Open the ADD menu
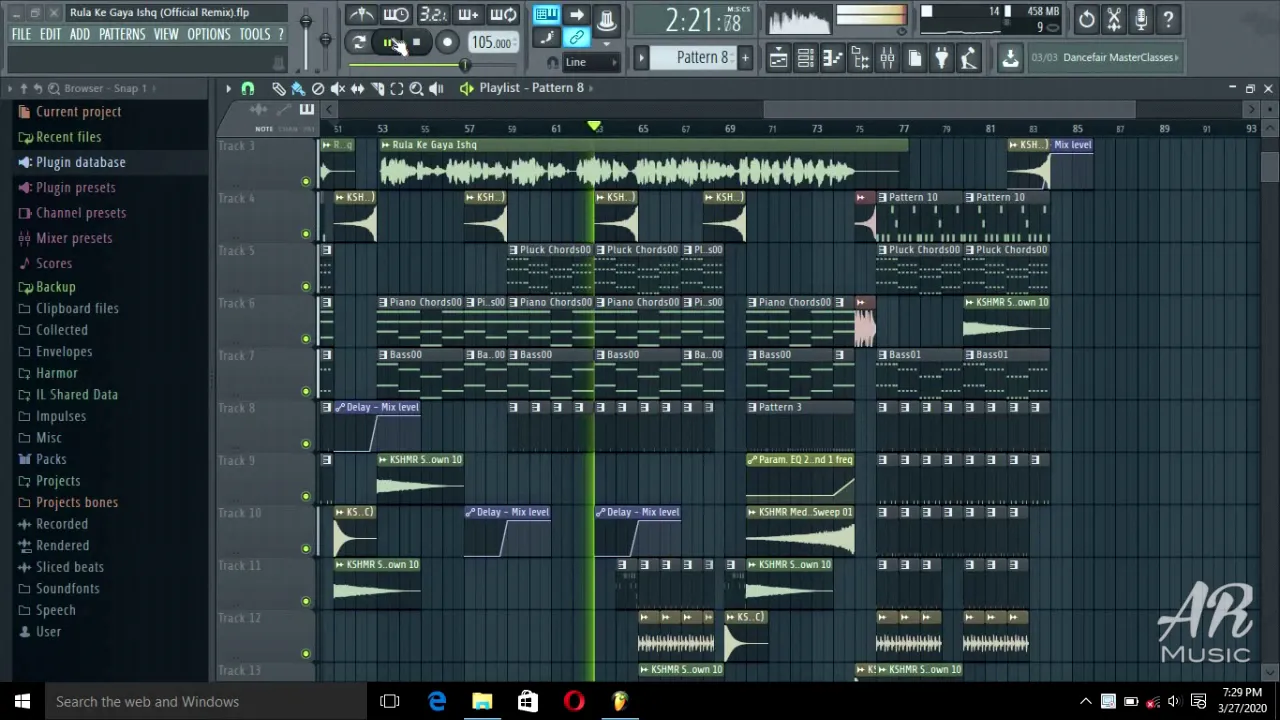Screen dimensions: 1280x720 coord(79,35)
